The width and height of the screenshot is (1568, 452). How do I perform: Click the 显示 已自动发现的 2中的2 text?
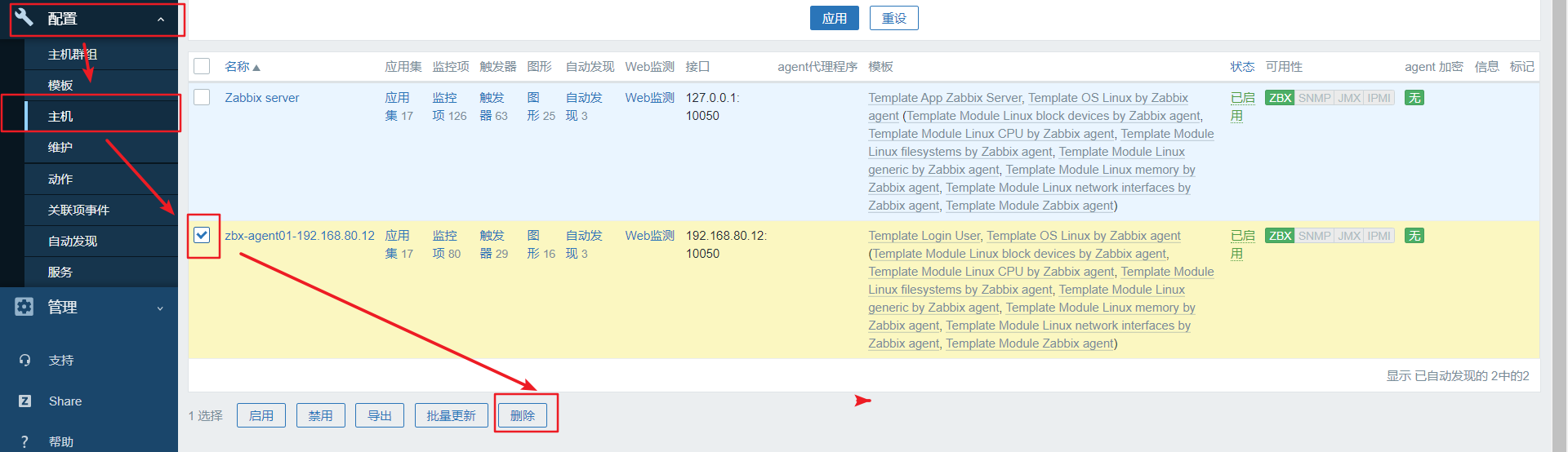tap(1457, 376)
